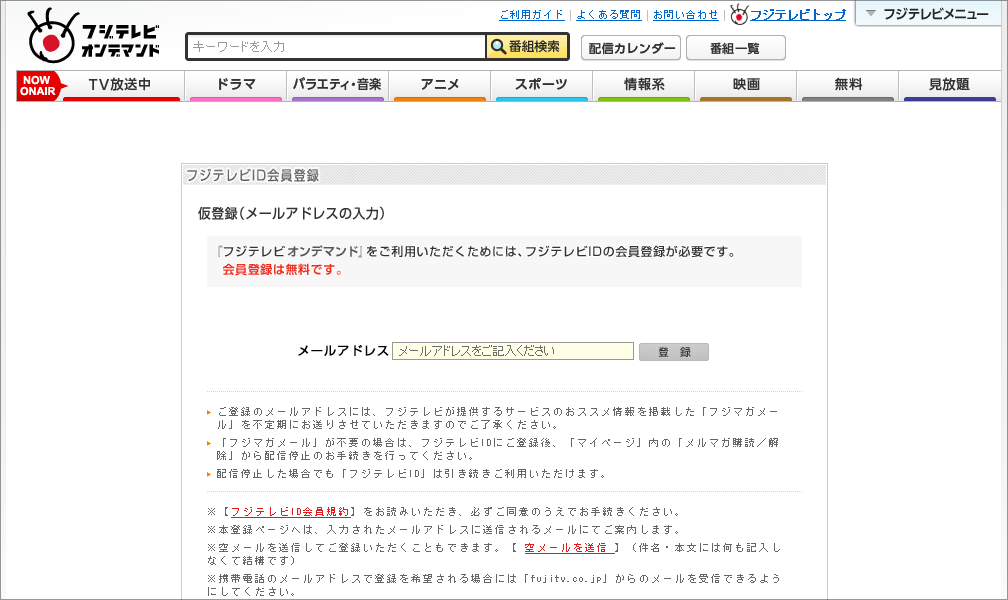Open the フジテレビID会員規約 link
Screen dimensions: 1008x600
click(290, 512)
